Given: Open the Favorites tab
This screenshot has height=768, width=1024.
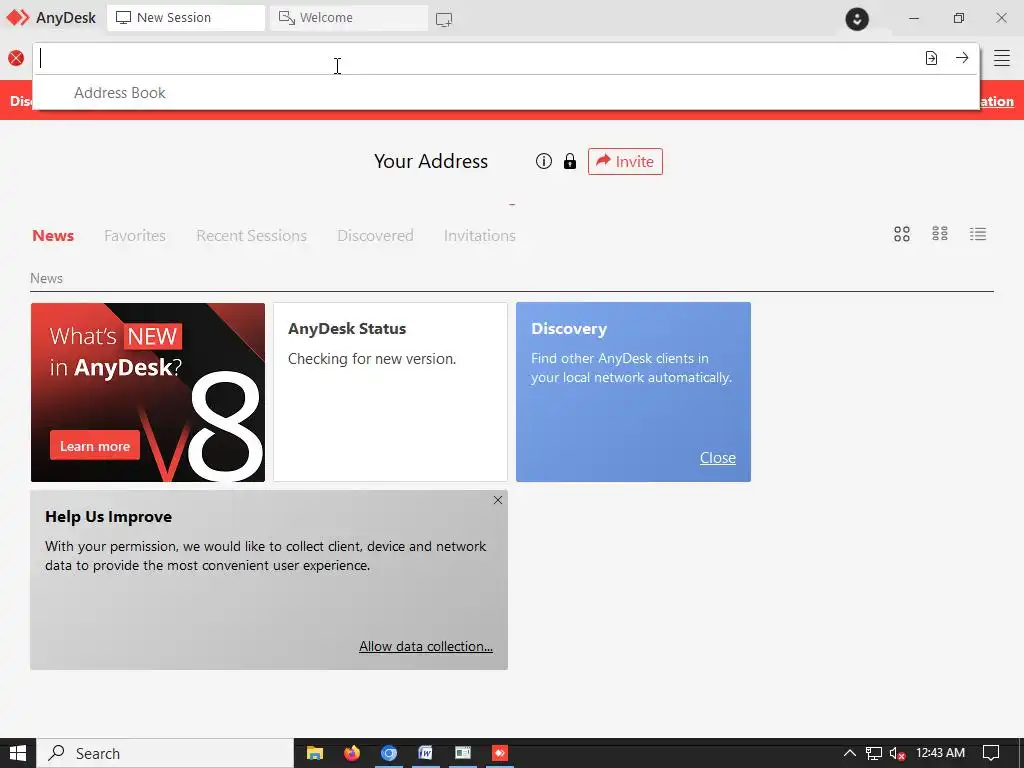Looking at the screenshot, I should (135, 235).
